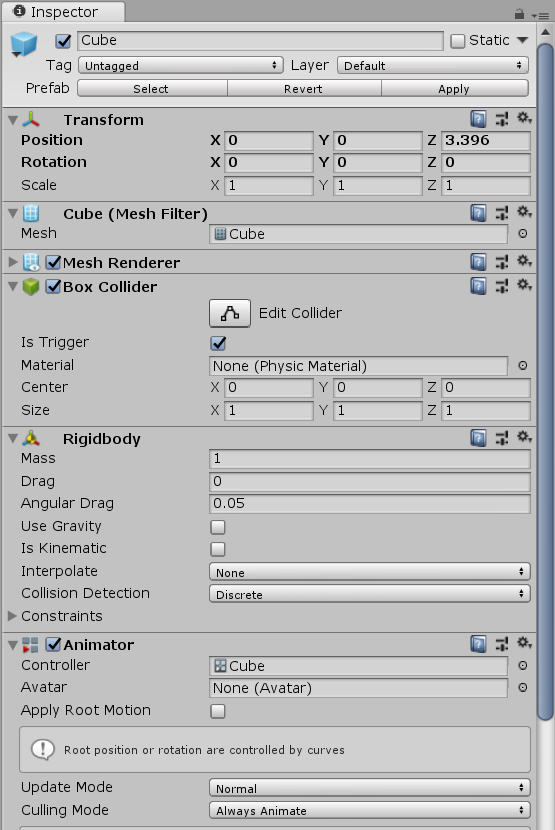This screenshot has width=555, height=830.
Task: Open Mesh Filter help reference icon
Action: [x=478, y=213]
